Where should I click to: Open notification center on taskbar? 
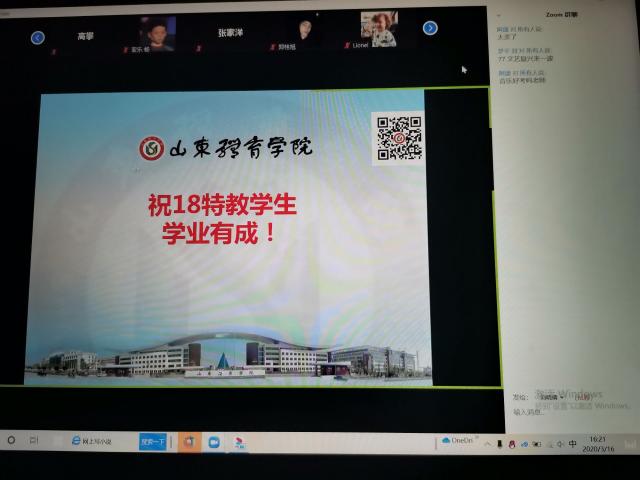point(630,444)
